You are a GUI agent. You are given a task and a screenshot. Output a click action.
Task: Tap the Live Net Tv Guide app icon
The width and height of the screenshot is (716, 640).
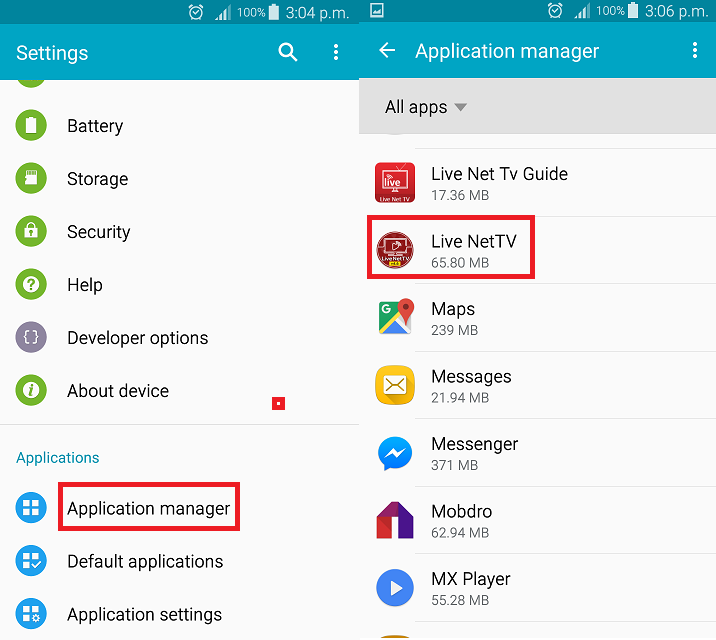[x=395, y=183]
